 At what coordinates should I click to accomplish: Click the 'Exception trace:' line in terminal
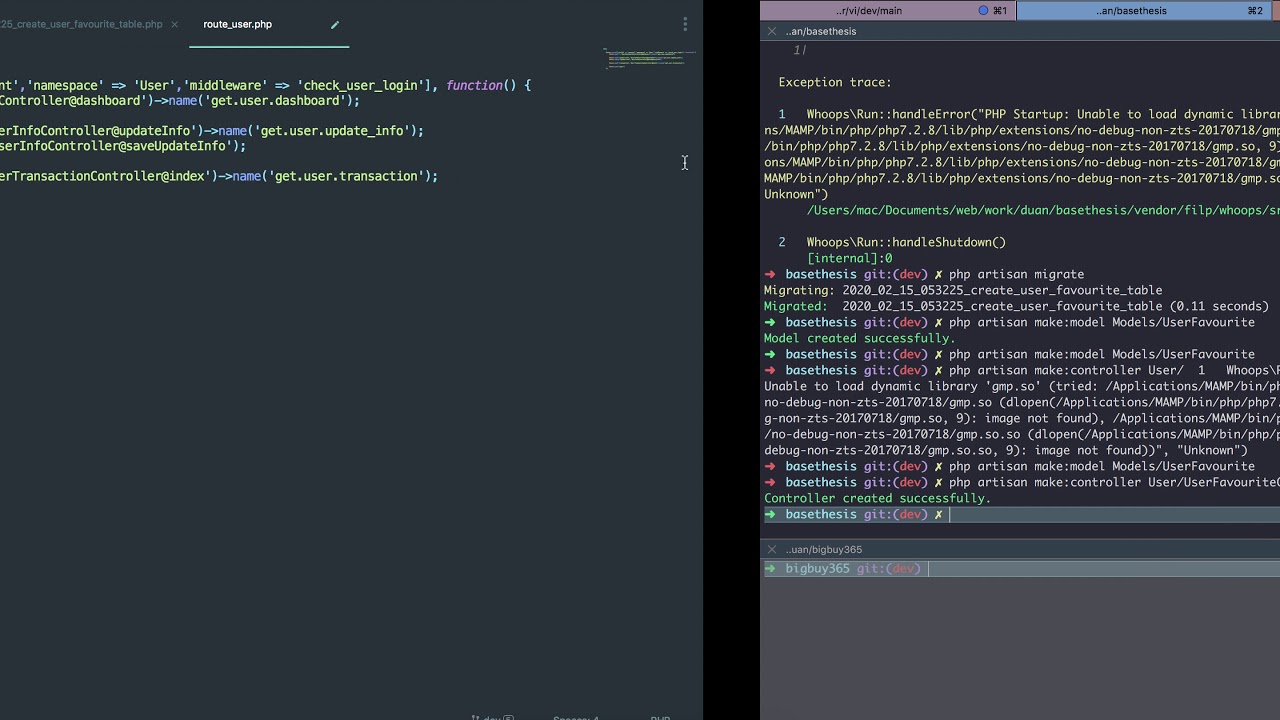[x=835, y=82]
